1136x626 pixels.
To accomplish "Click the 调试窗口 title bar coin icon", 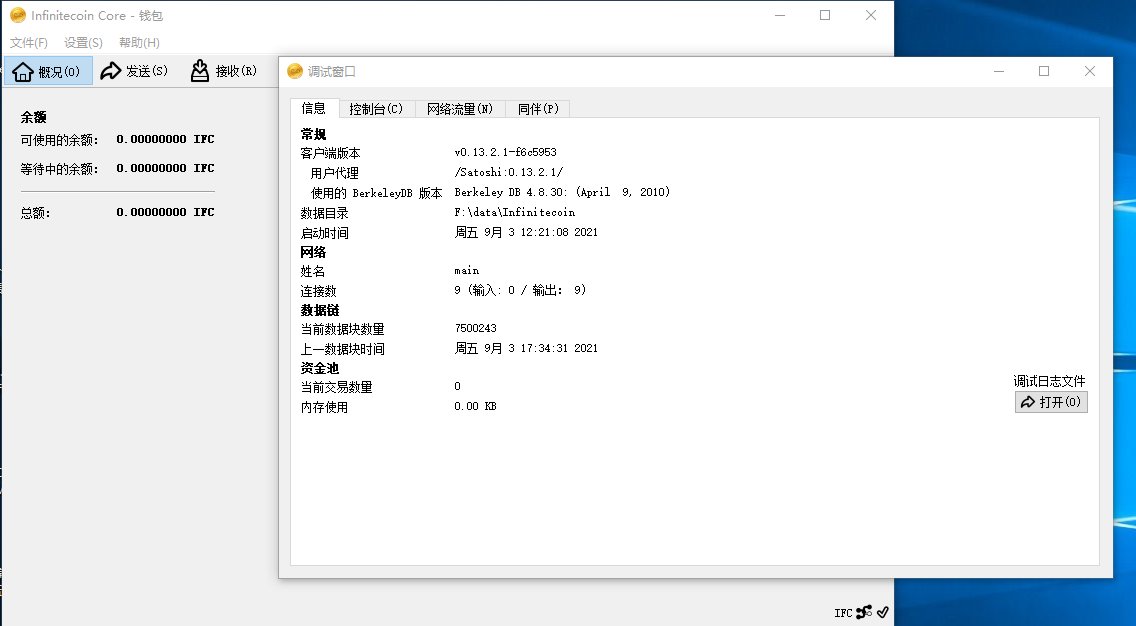I will (295, 71).
